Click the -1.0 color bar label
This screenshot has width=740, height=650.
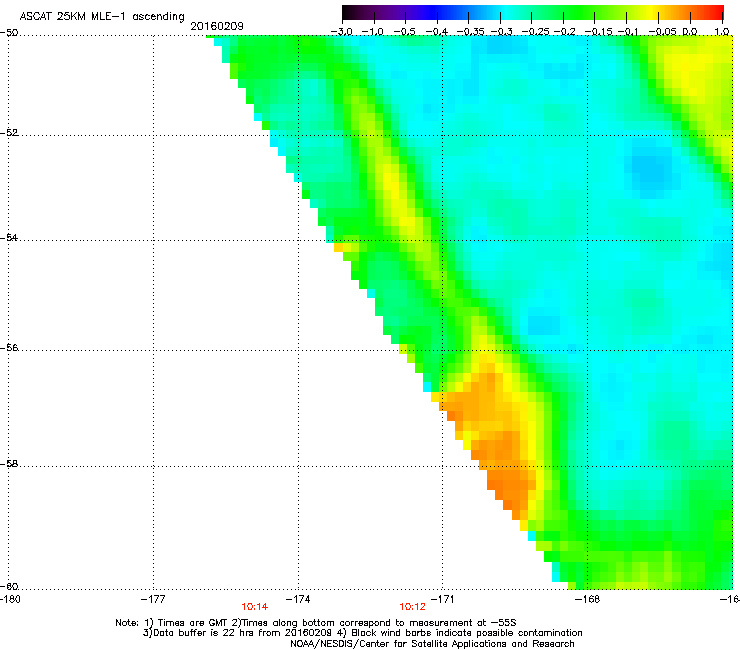[374, 32]
